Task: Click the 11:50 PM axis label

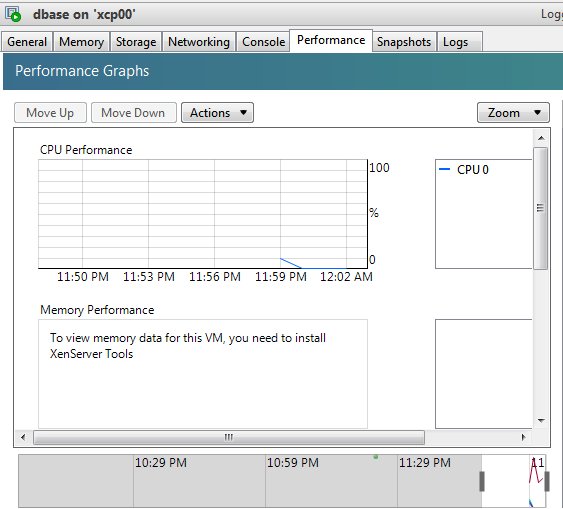Action: point(83,277)
